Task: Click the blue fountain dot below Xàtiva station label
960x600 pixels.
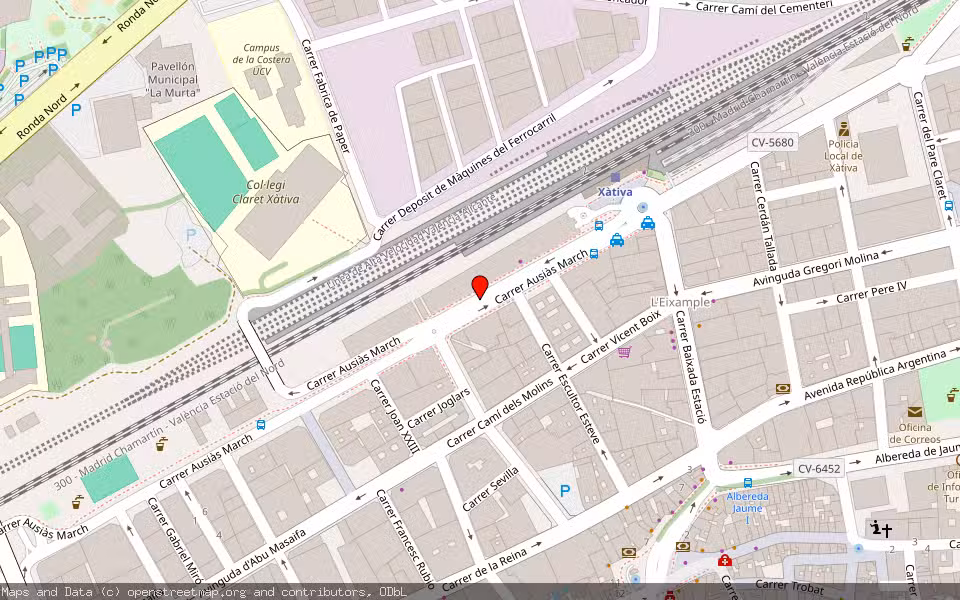Action: (x=642, y=208)
